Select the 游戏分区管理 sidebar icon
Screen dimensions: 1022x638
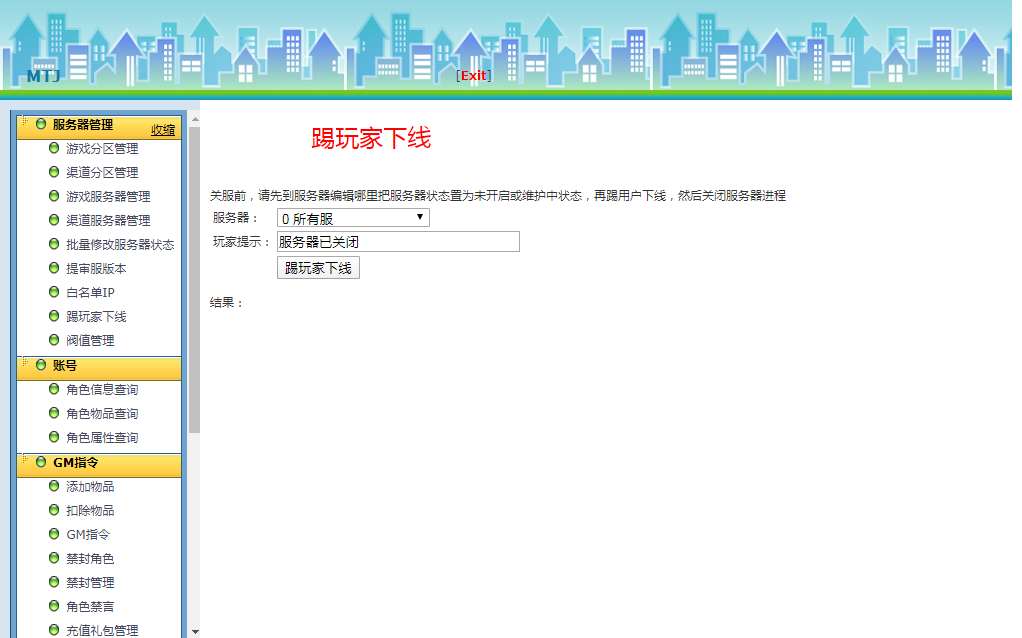tap(53, 147)
